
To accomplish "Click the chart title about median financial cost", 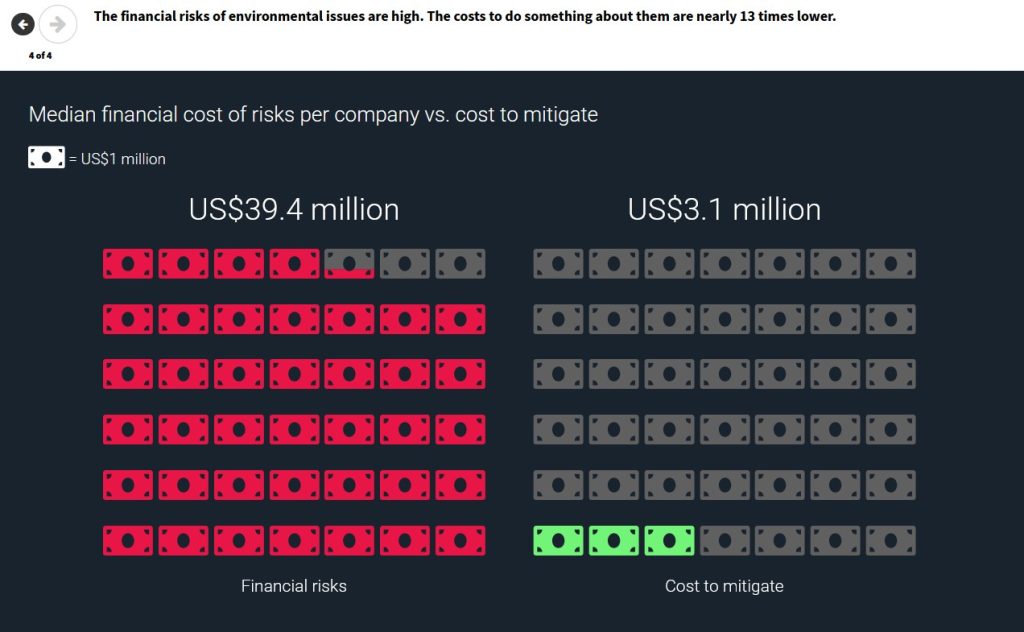I will [313, 114].
